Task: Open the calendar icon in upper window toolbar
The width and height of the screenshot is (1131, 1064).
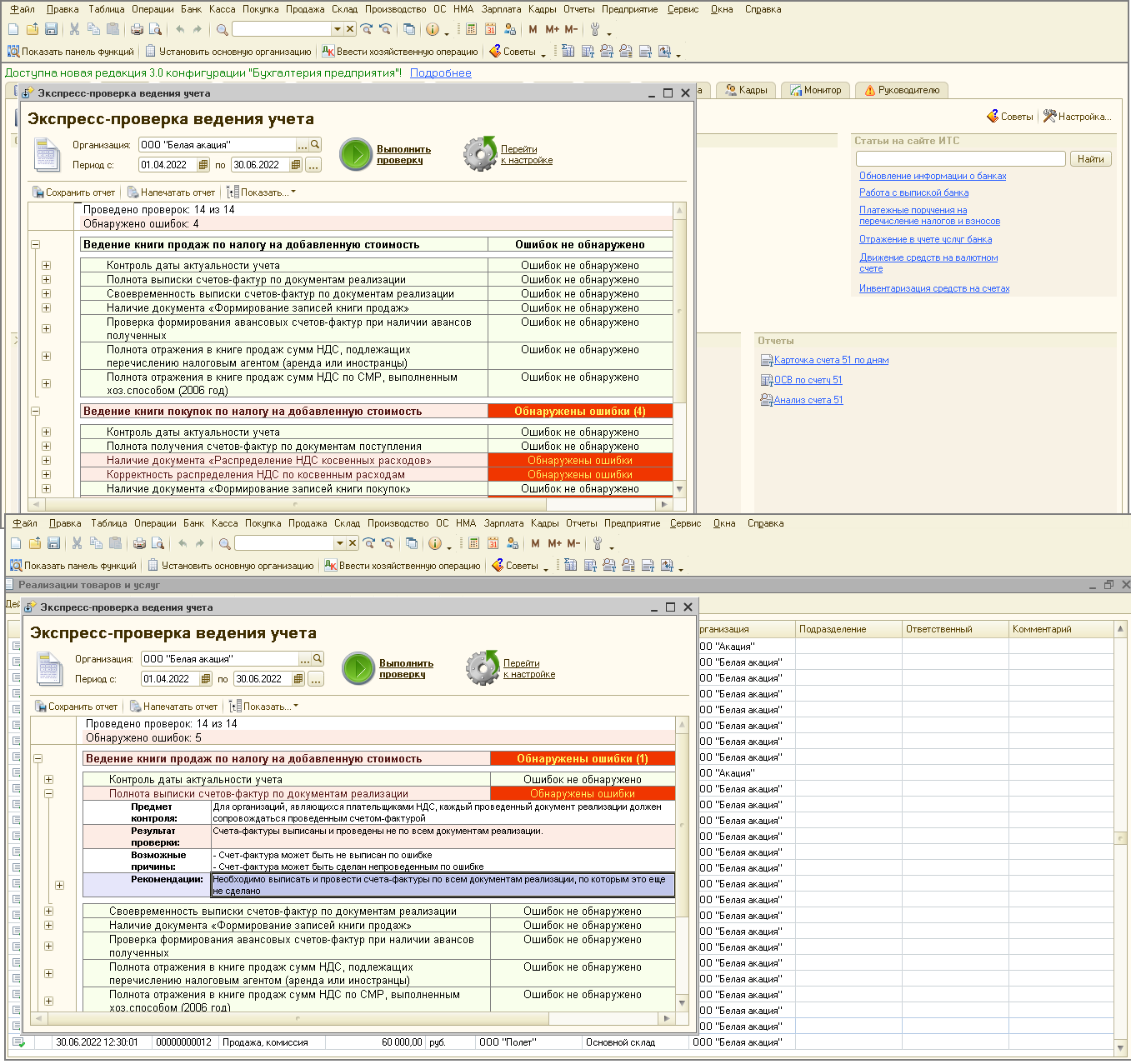Action: [x=490, y=29]
